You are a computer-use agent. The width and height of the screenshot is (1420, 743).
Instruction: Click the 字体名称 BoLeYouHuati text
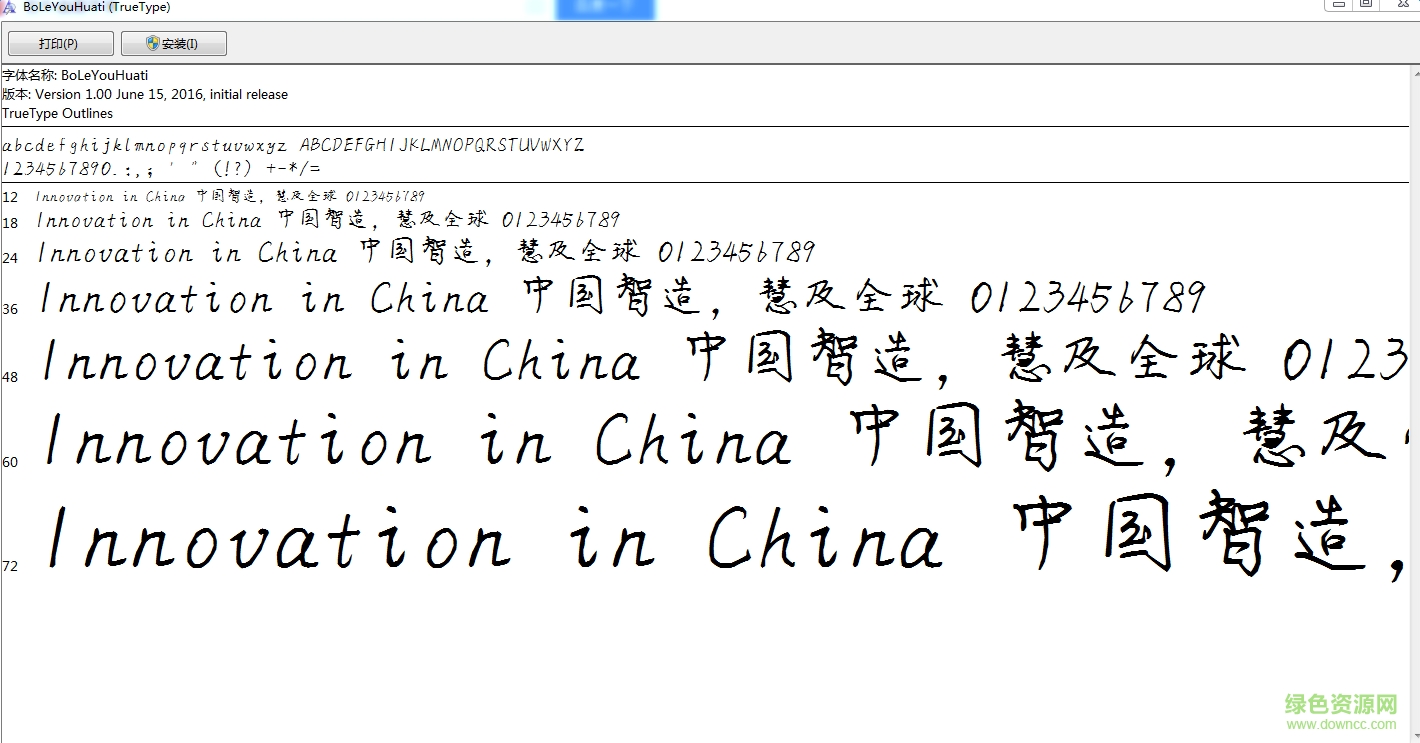click(75, 75)
